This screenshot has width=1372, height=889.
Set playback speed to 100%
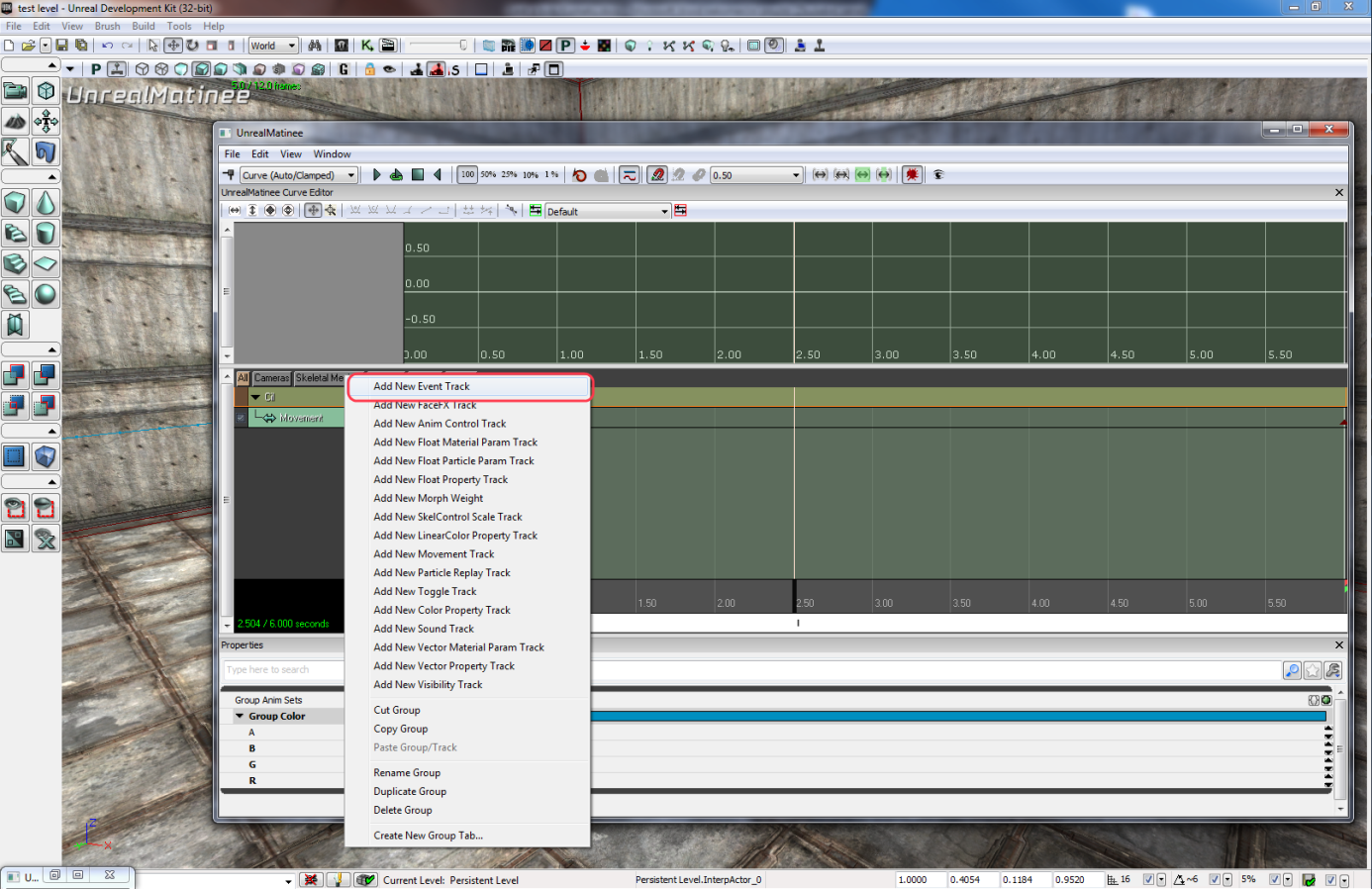point(467,175)
